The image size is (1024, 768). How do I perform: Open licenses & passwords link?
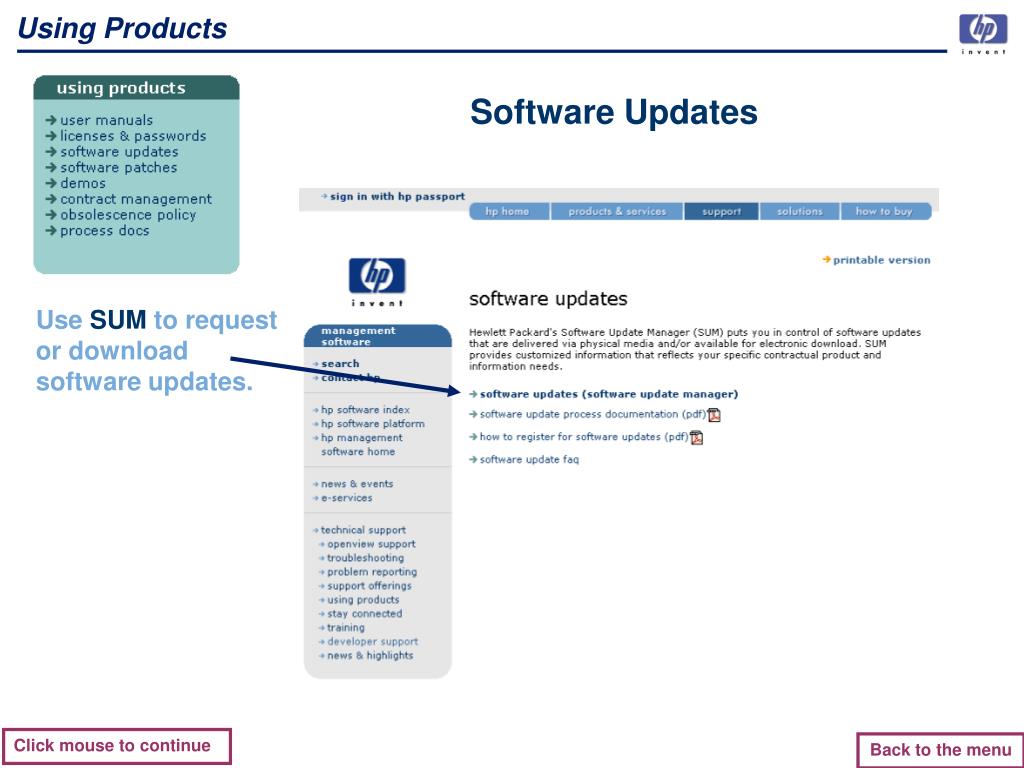133,136
